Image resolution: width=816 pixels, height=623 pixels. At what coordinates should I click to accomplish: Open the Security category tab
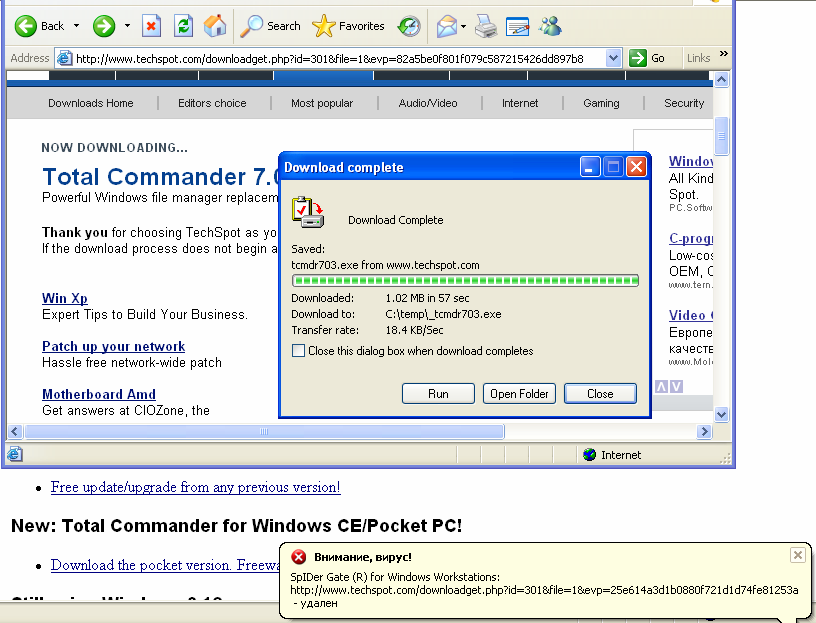[x=684, y=103]
